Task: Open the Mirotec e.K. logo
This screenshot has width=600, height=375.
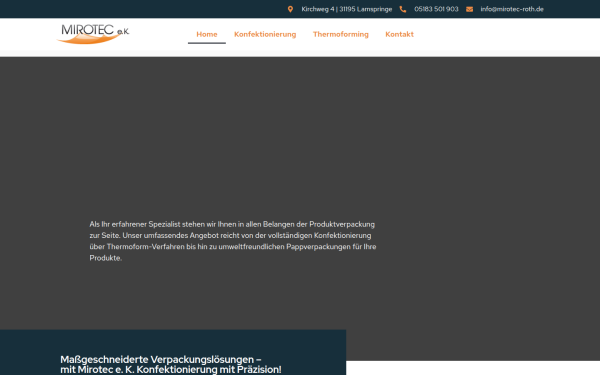Action: [x=93, y=34]
